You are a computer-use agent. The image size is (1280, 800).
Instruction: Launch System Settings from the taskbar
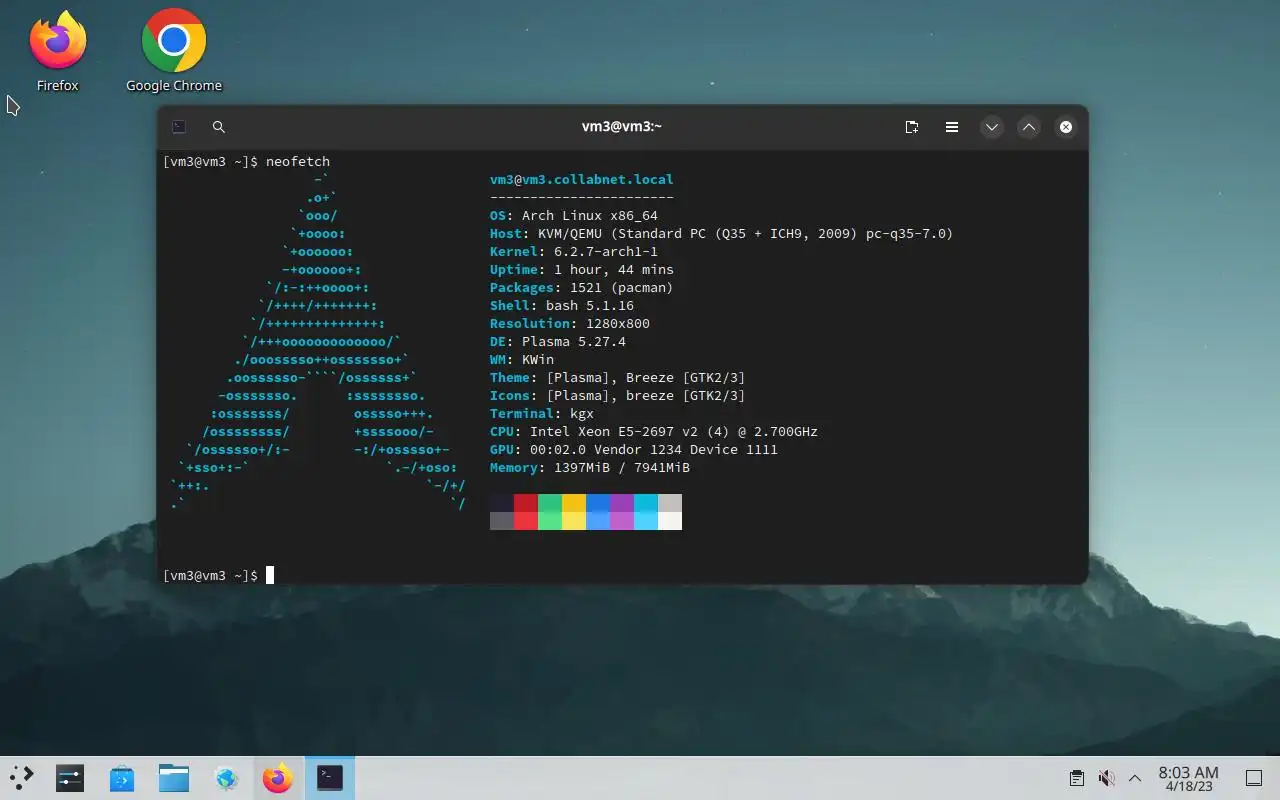tap(70, 778)
